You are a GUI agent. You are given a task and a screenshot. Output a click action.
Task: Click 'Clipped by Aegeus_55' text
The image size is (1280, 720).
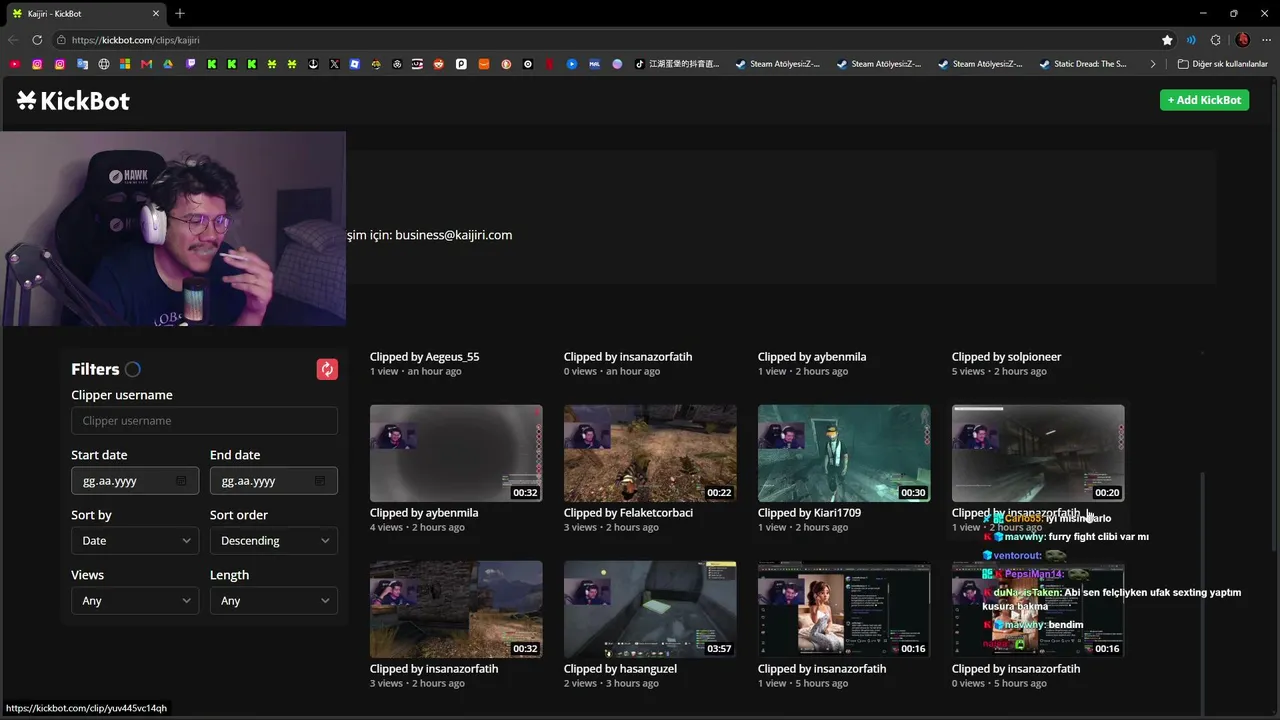(424, 357)
